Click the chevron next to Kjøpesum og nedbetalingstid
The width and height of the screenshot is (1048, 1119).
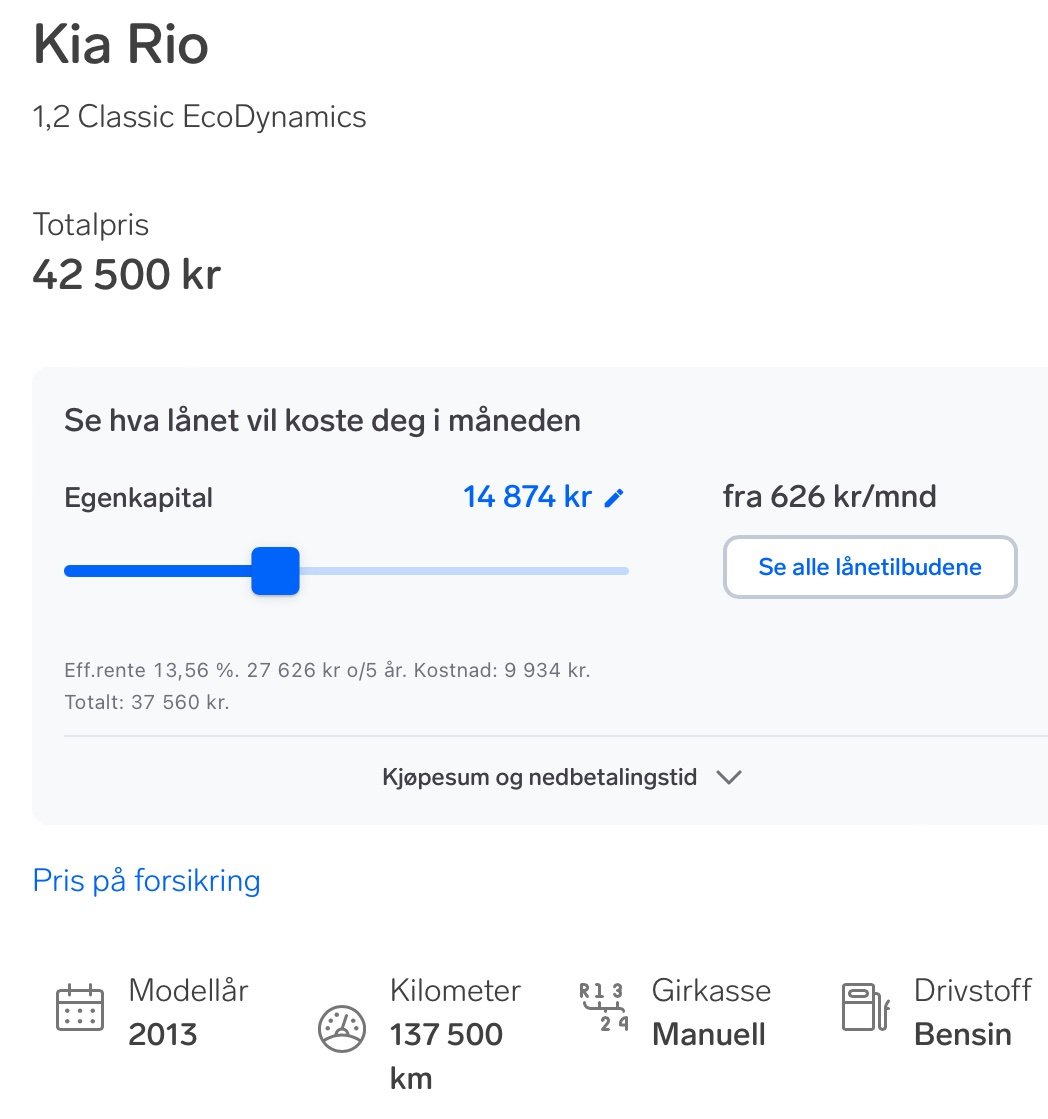tap(729, 777)
